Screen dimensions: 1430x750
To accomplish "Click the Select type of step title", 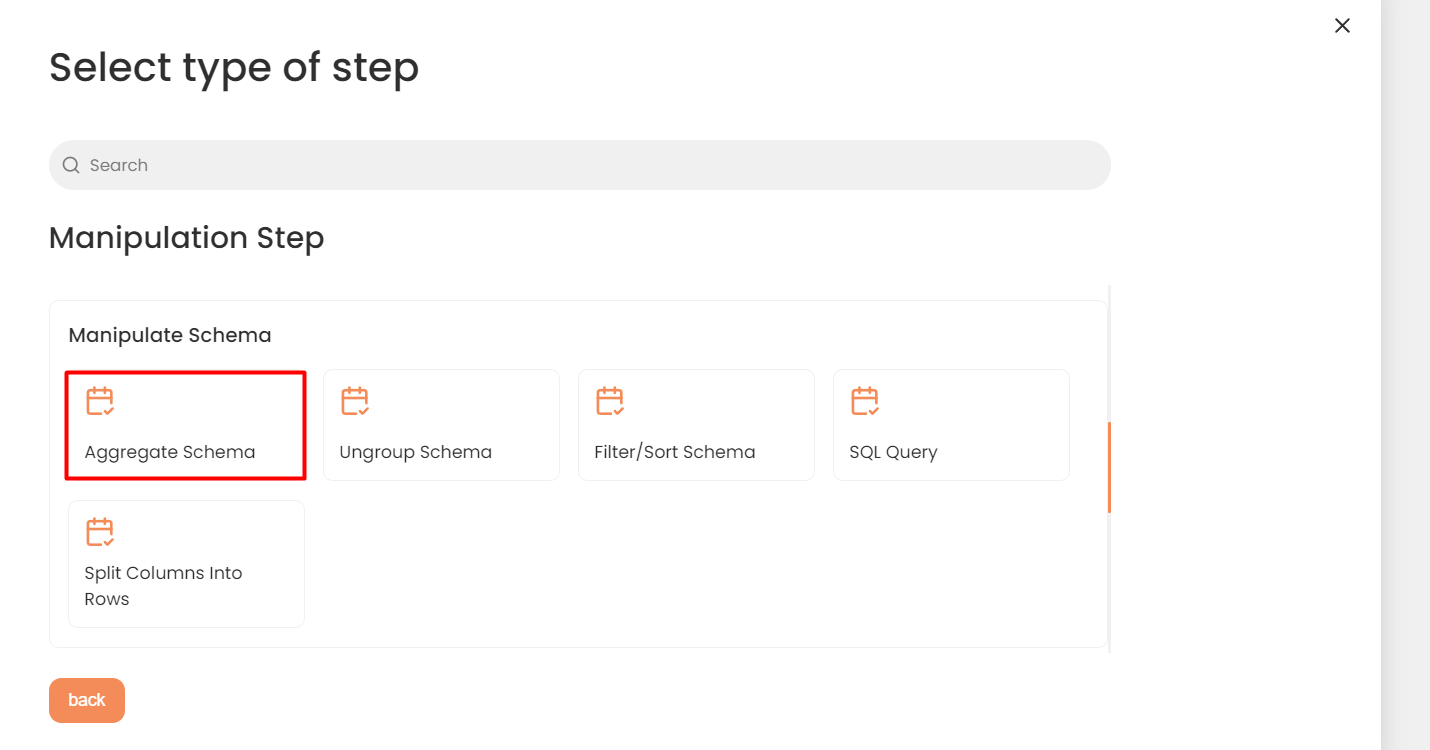I will click(234, 68).
